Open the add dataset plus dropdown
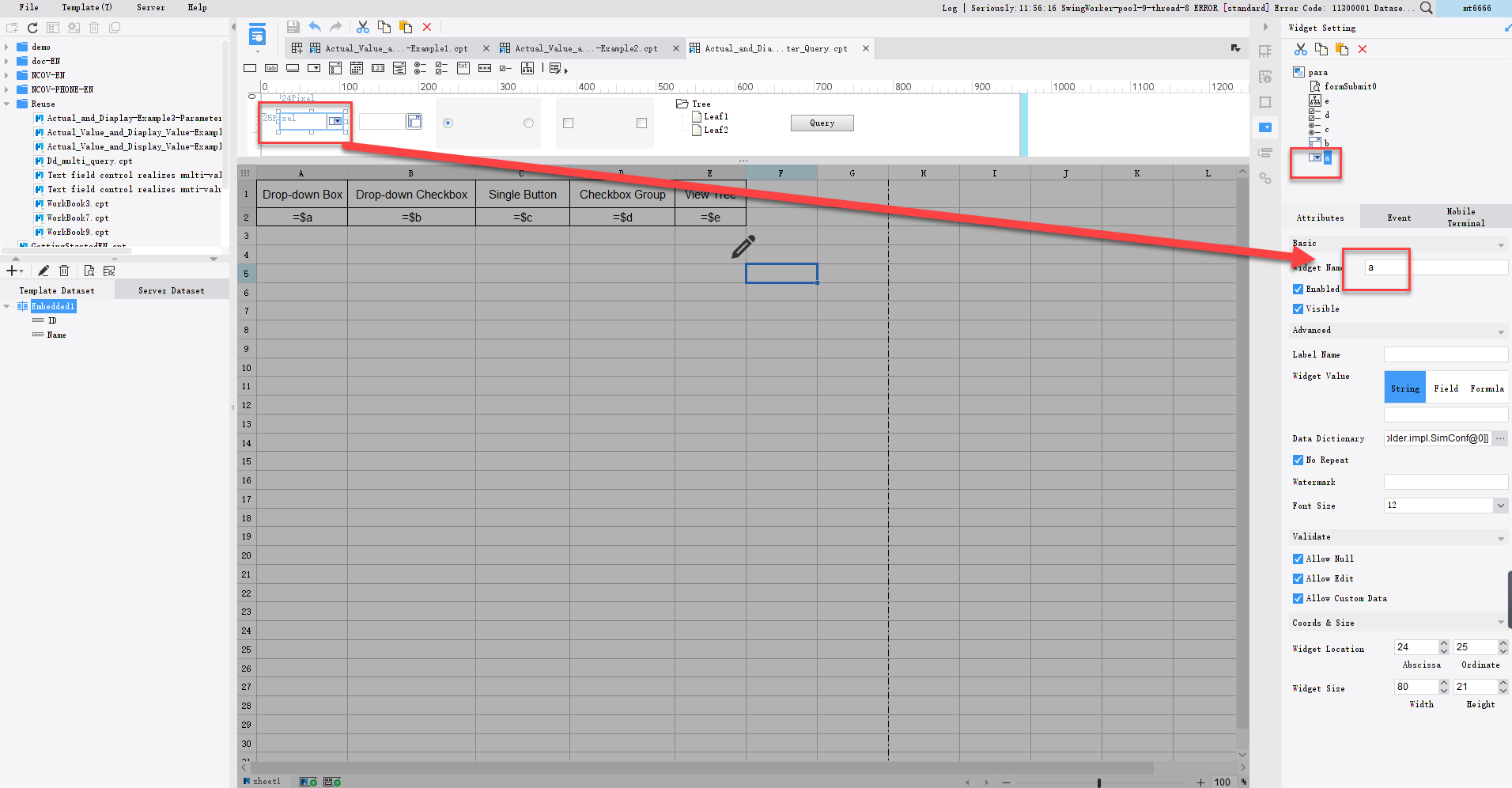The image size is (1512, 788). pyautogui.click(x=15, y=271)
